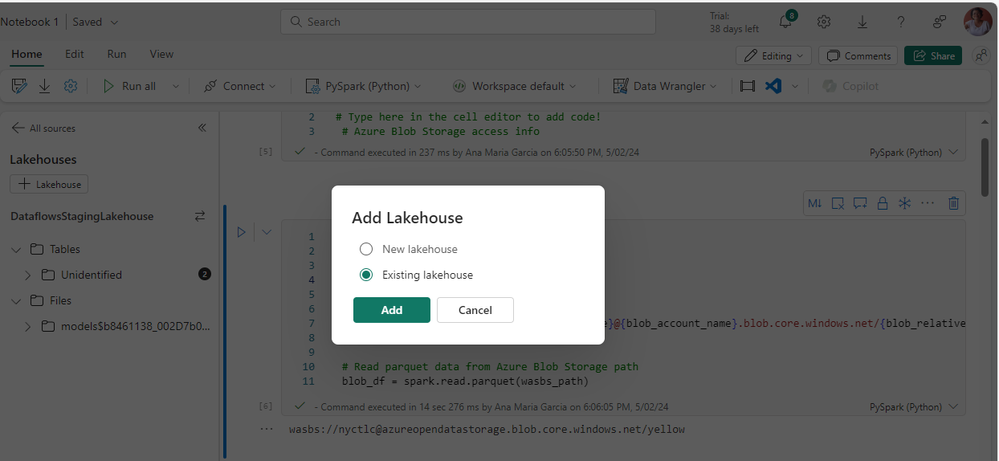Image resolution: width=999 pixels, height=461 pixels.
Task: Open the View tab
Action: coord(161,54)
